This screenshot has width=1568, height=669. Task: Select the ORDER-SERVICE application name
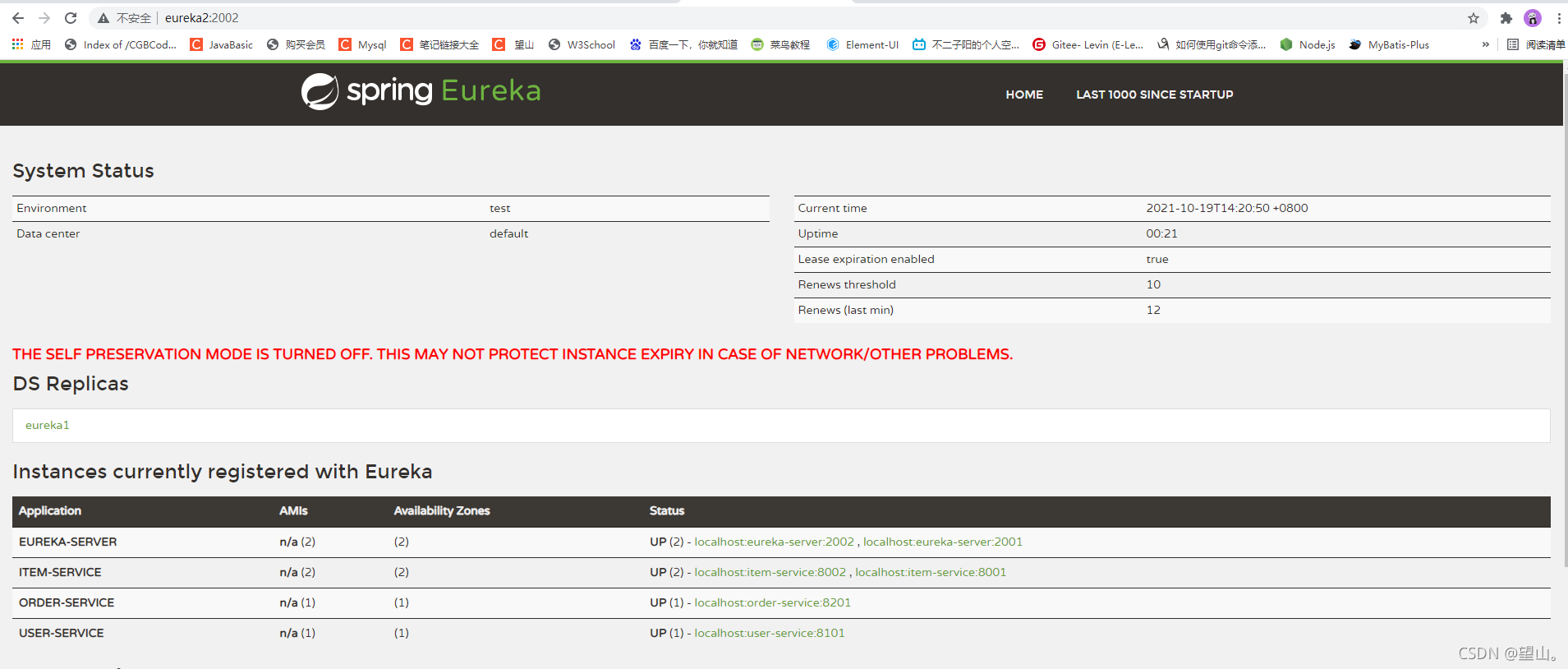click(67, 602)
